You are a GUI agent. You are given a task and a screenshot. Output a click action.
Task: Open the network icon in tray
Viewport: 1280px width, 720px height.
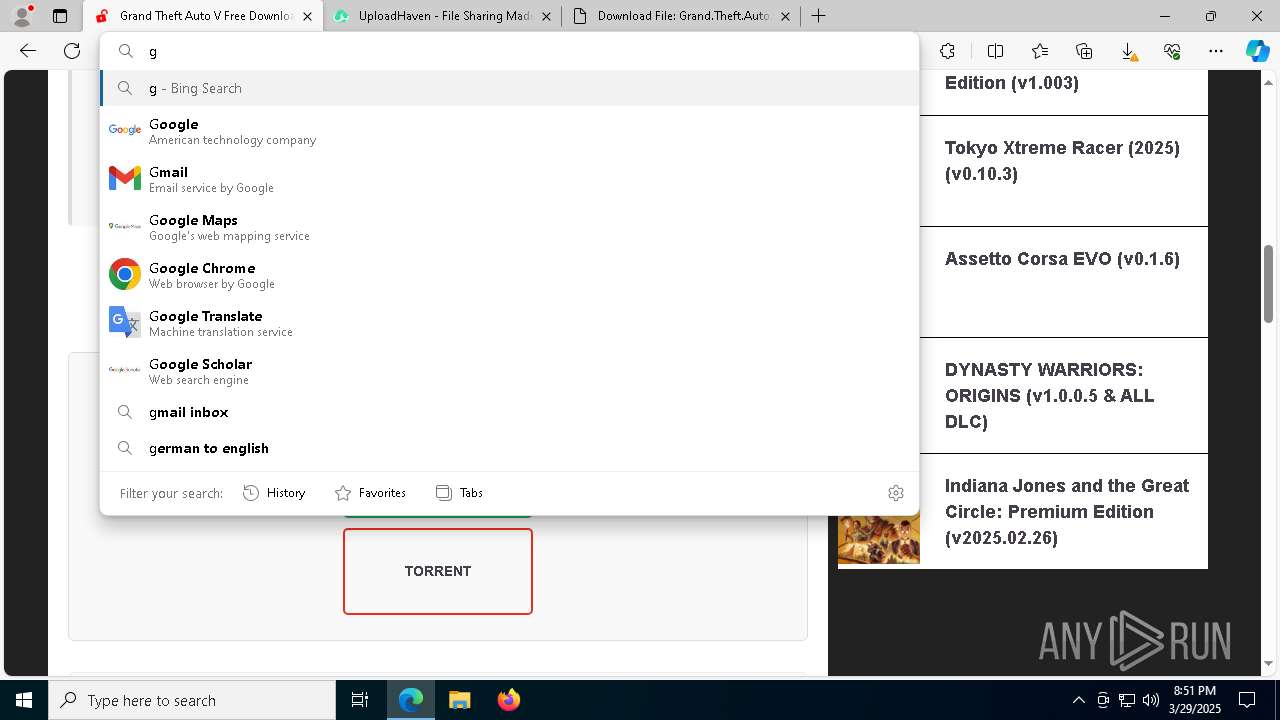pos(1127,700)
